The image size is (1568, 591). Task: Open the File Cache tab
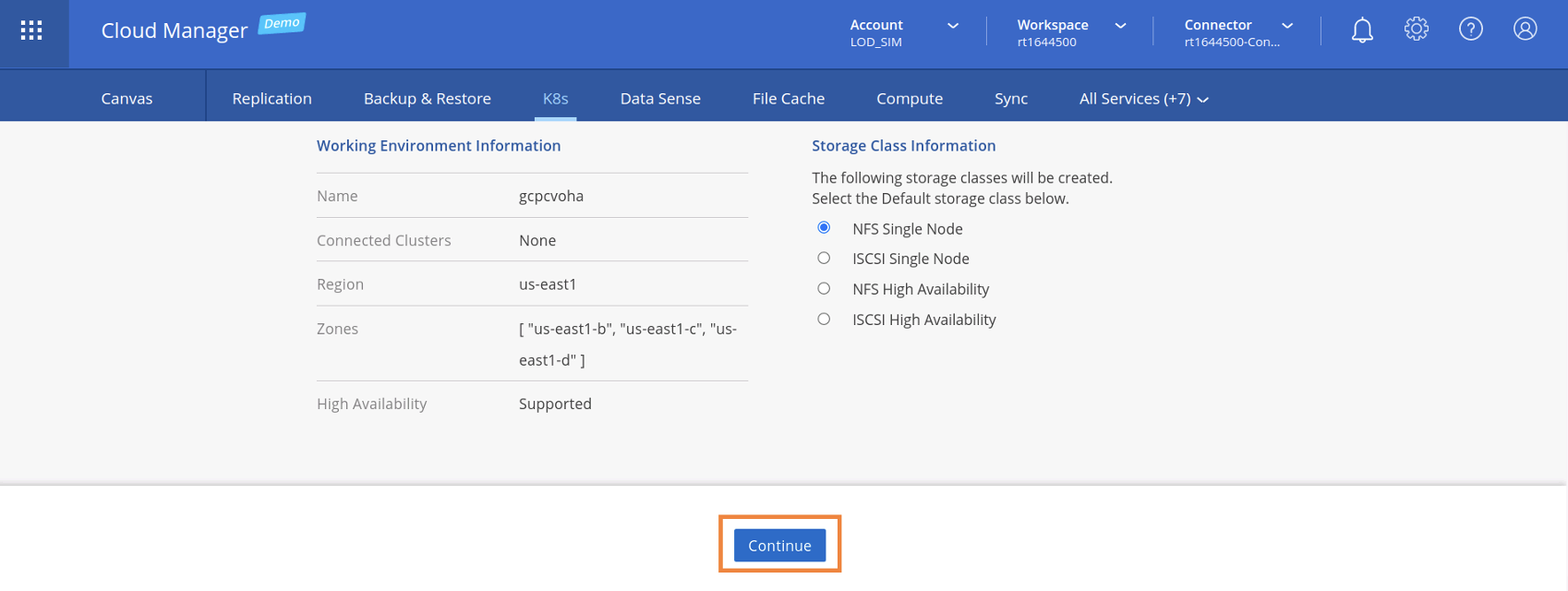pos(789,99)
